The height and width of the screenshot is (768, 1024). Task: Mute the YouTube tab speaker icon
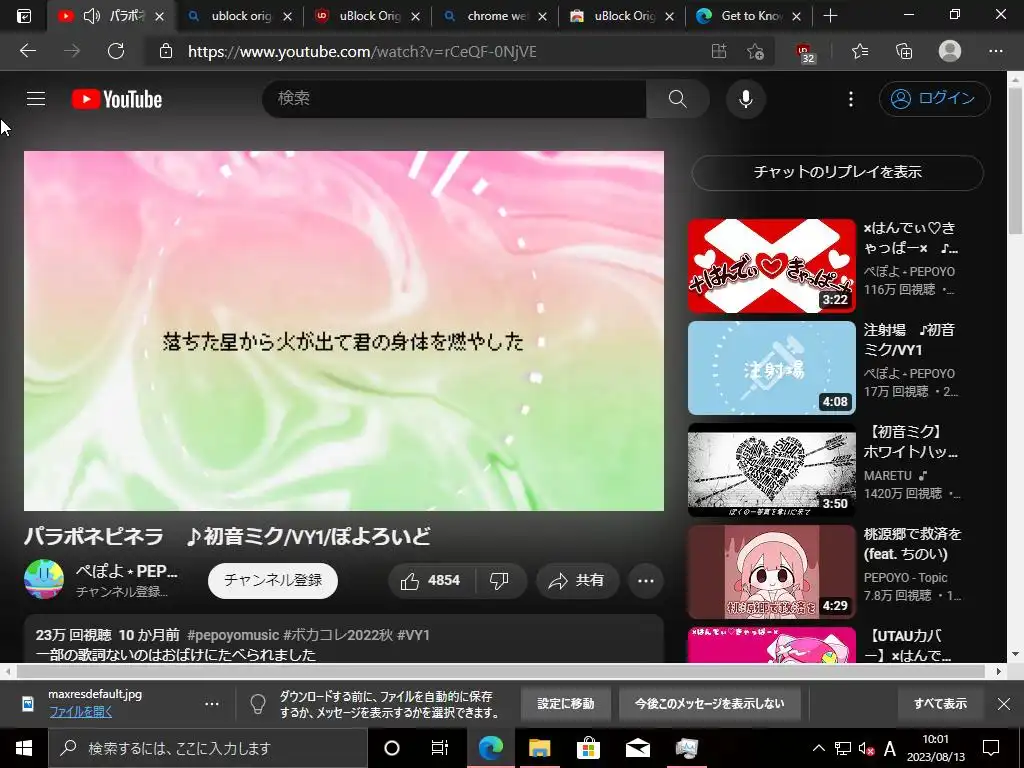(x=92, y=16)
